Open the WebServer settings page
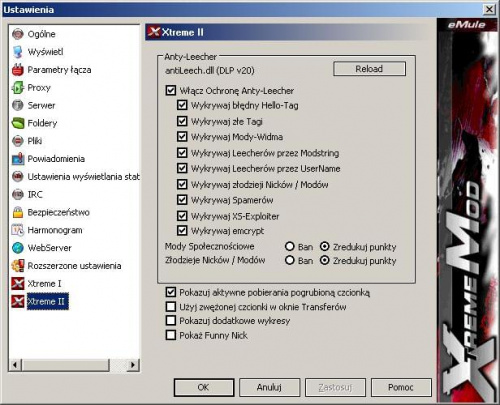 coord(49,248)
